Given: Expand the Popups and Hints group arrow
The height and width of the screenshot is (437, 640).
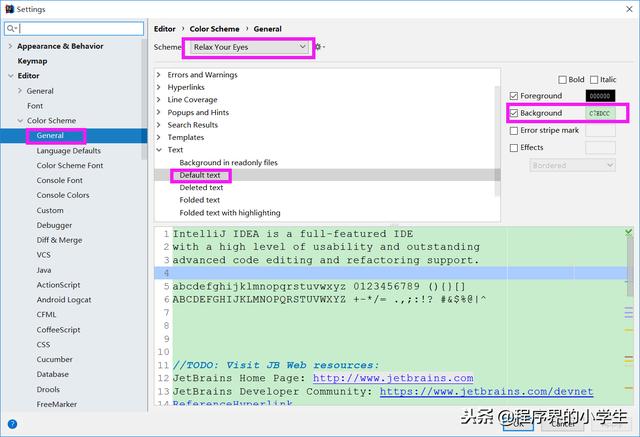Looking at the screenshot, I should point(159,112).
